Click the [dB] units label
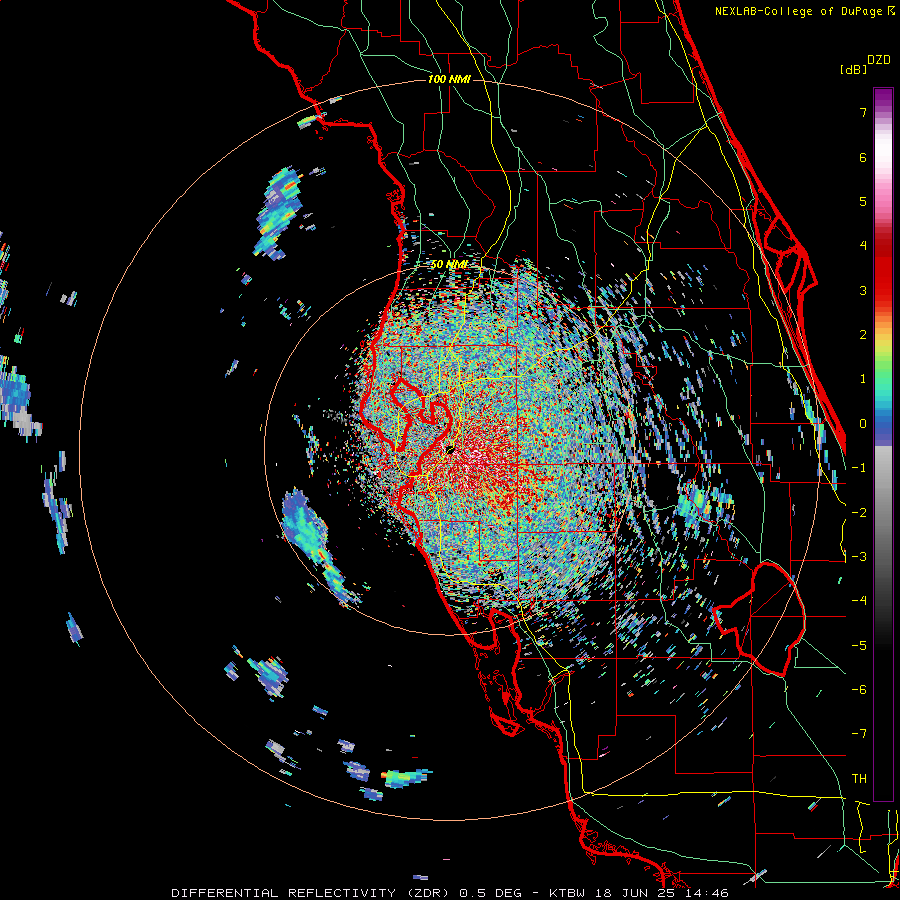Screen dimensions: 900x900 pos(853,69)
